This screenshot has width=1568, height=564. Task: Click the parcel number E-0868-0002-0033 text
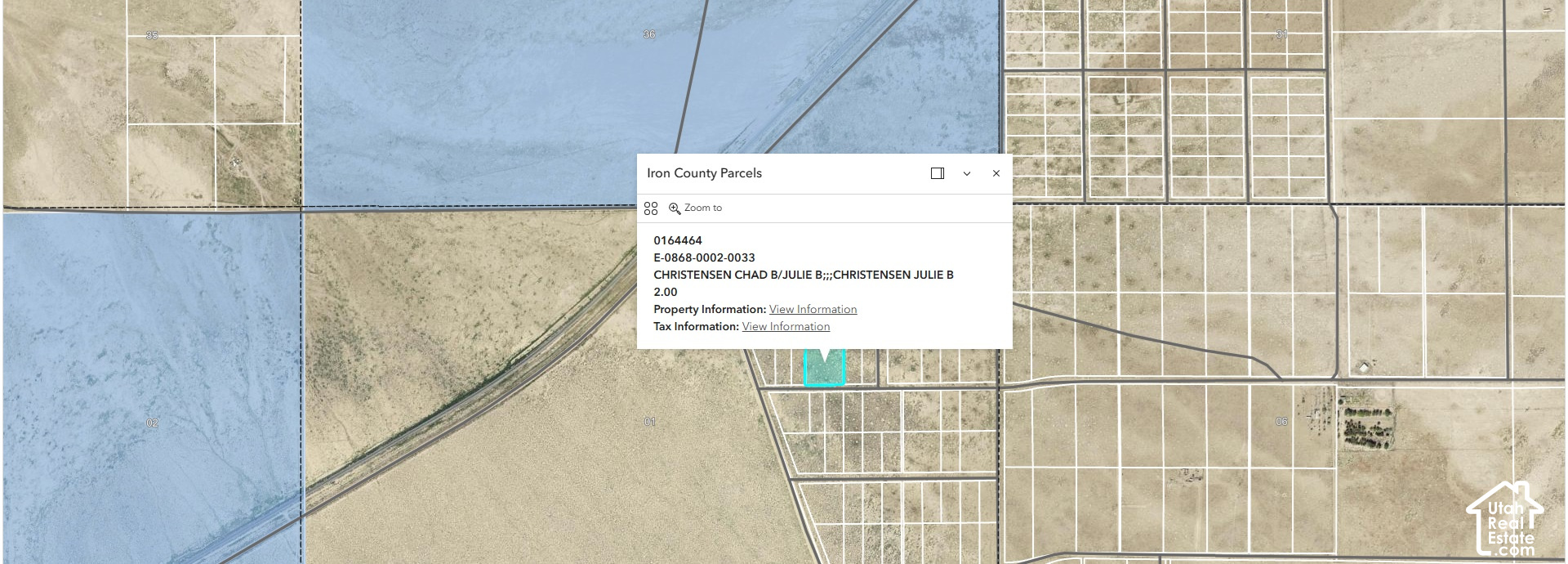[704, 257]
